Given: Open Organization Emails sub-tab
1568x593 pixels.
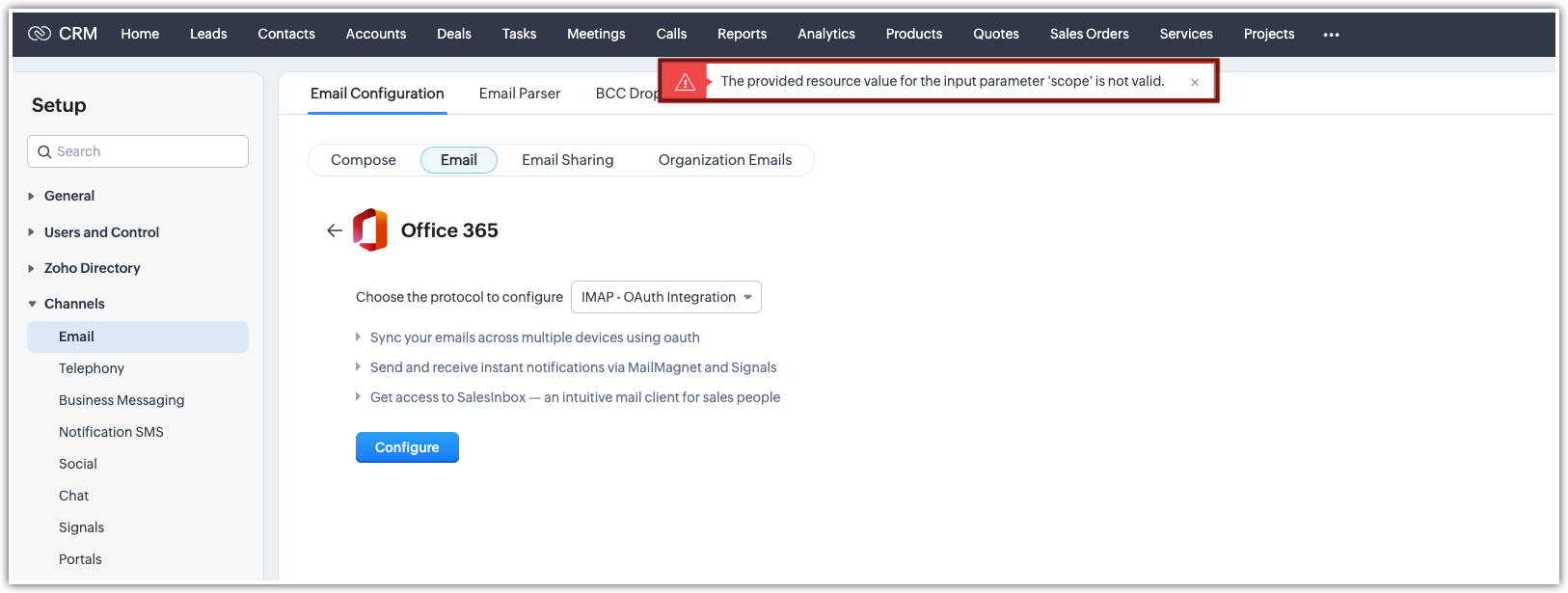Looking at the screenshot, I should click(725, 160).
